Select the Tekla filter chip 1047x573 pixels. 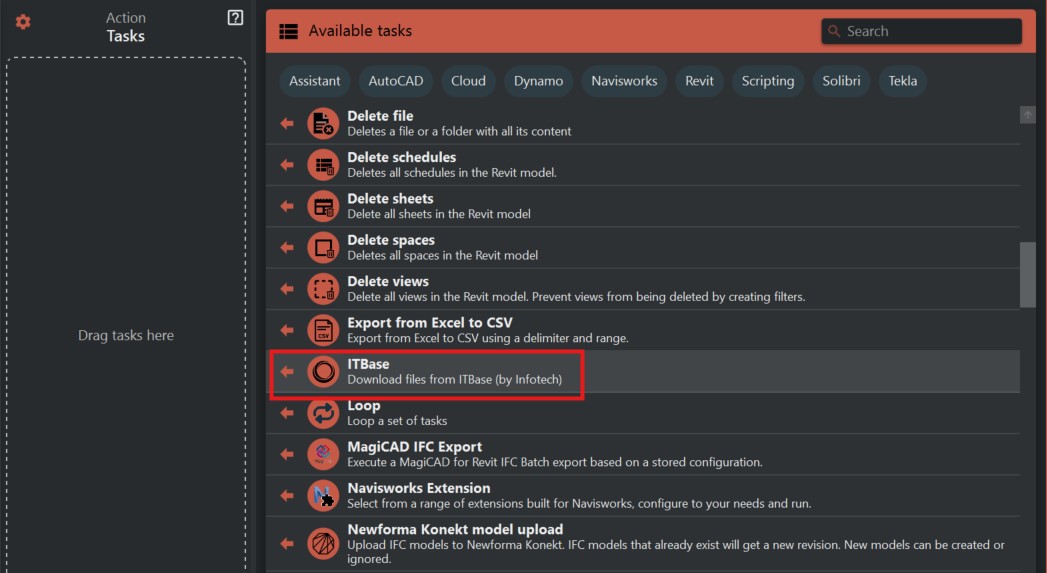tap(902, 81)
